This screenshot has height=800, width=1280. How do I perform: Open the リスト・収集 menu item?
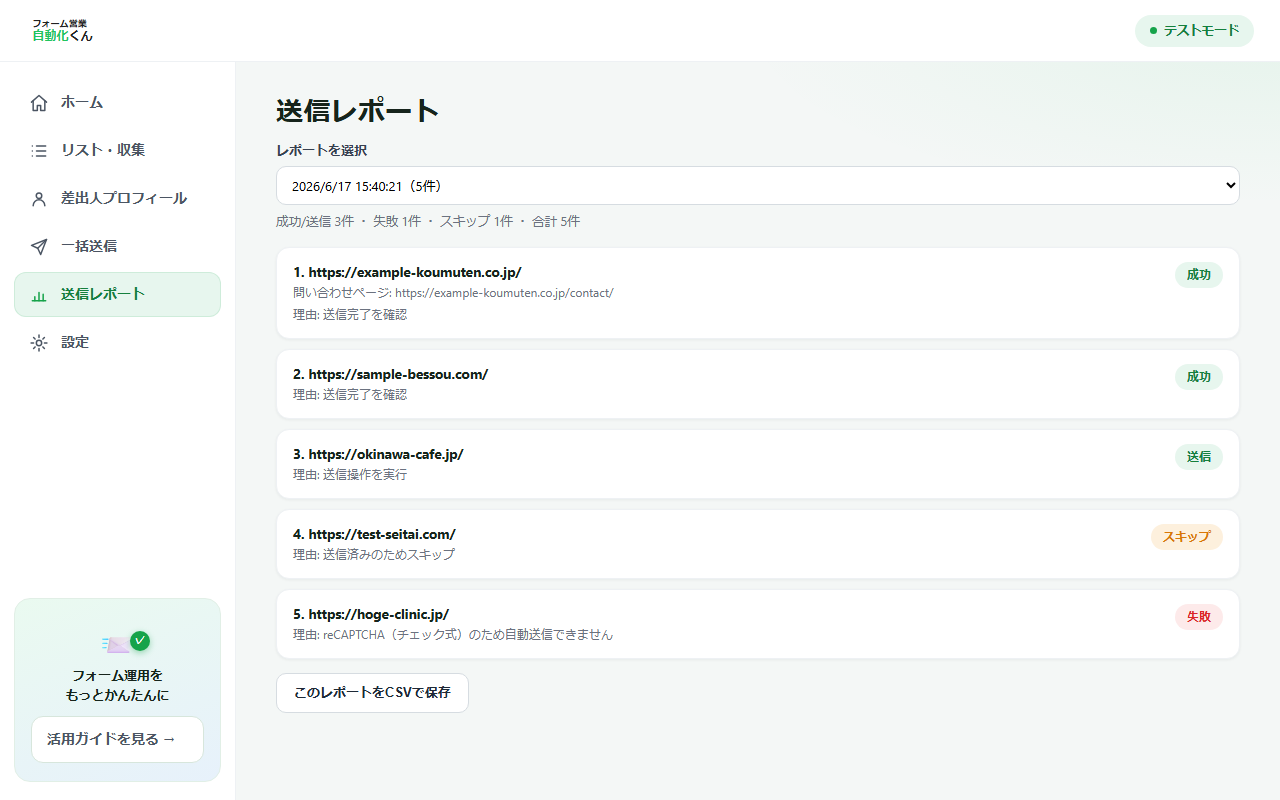(117, 150)
